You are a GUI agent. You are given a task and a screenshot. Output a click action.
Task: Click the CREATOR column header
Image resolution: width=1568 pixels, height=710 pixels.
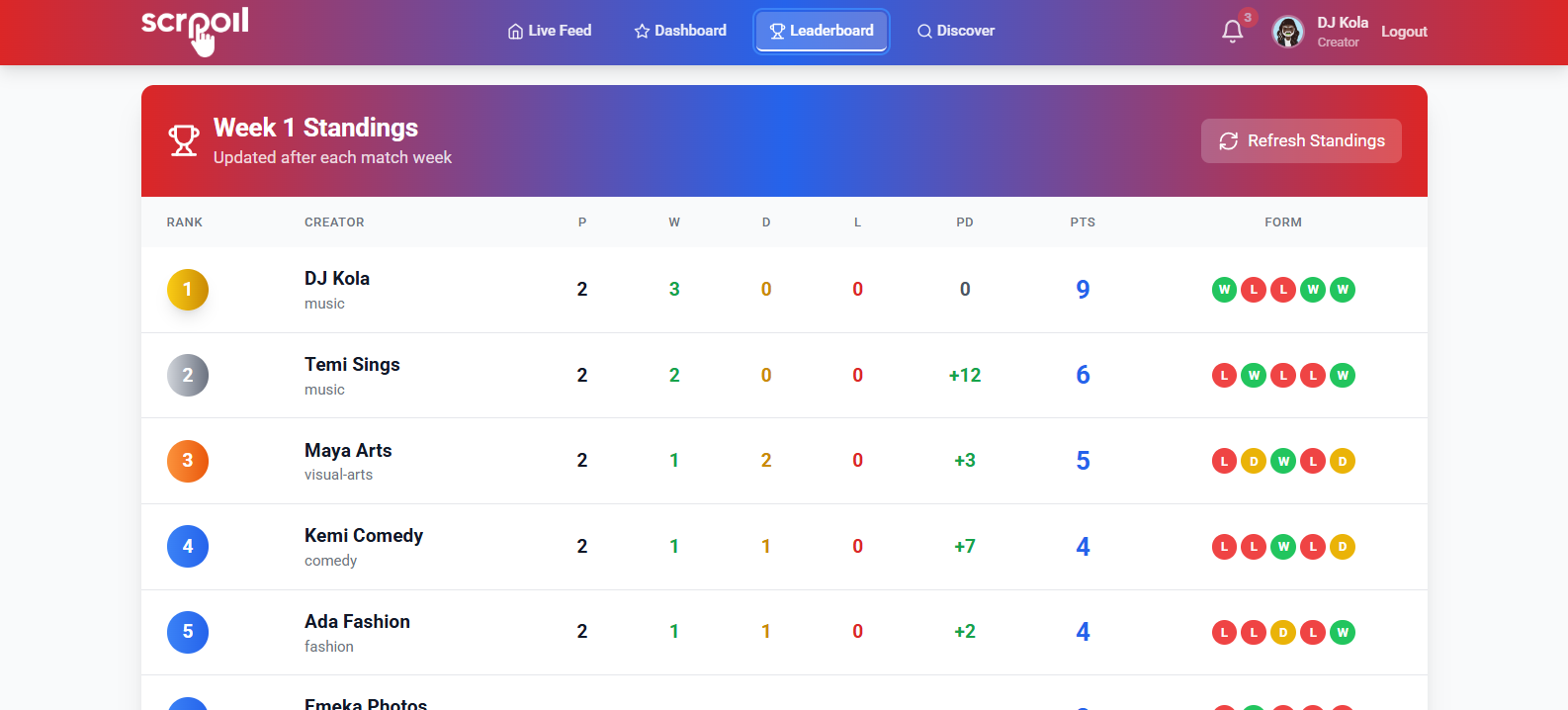click(334, 222)
